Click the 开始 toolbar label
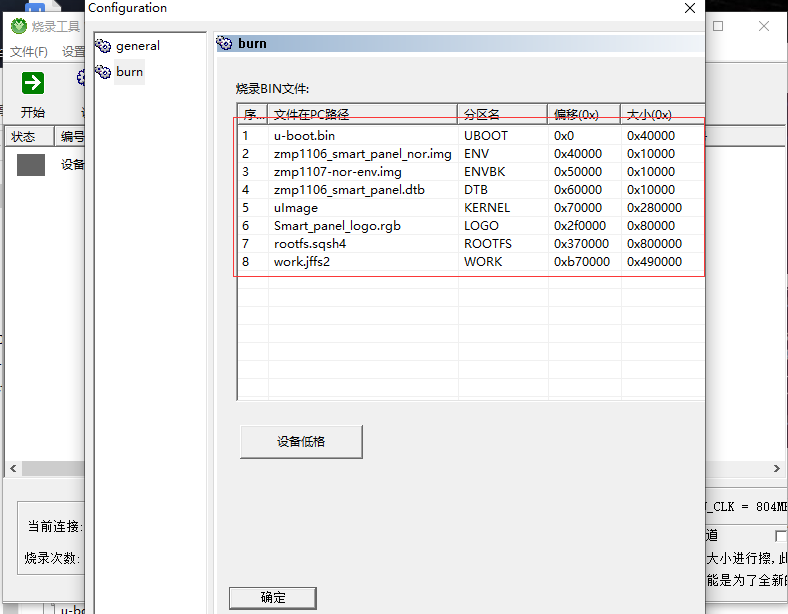This screenshot has height=614, width=788. [33, 112]
